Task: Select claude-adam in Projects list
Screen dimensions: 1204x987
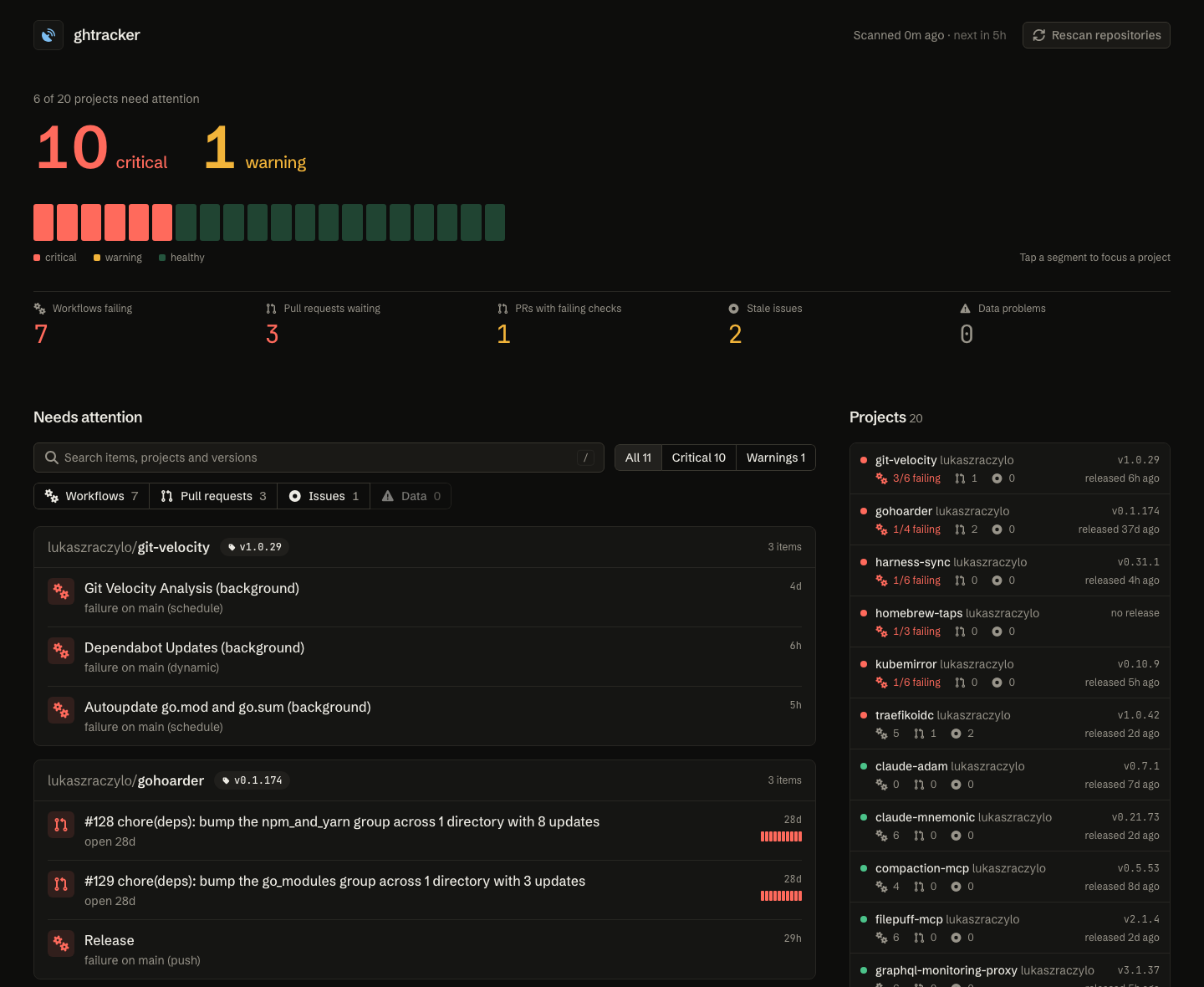Action: click(1010, 775)
